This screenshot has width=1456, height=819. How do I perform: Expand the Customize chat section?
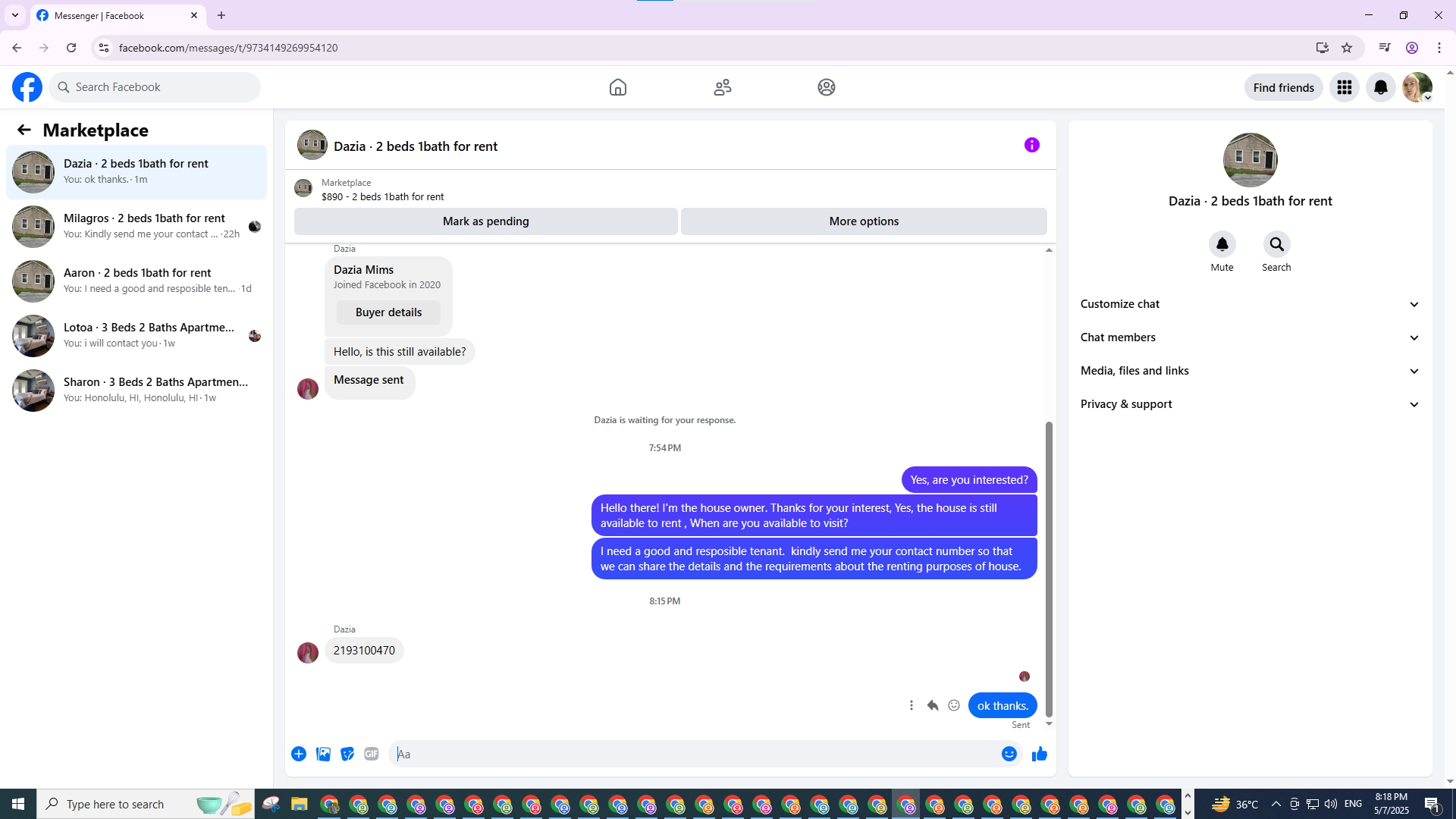point(1249,304)
